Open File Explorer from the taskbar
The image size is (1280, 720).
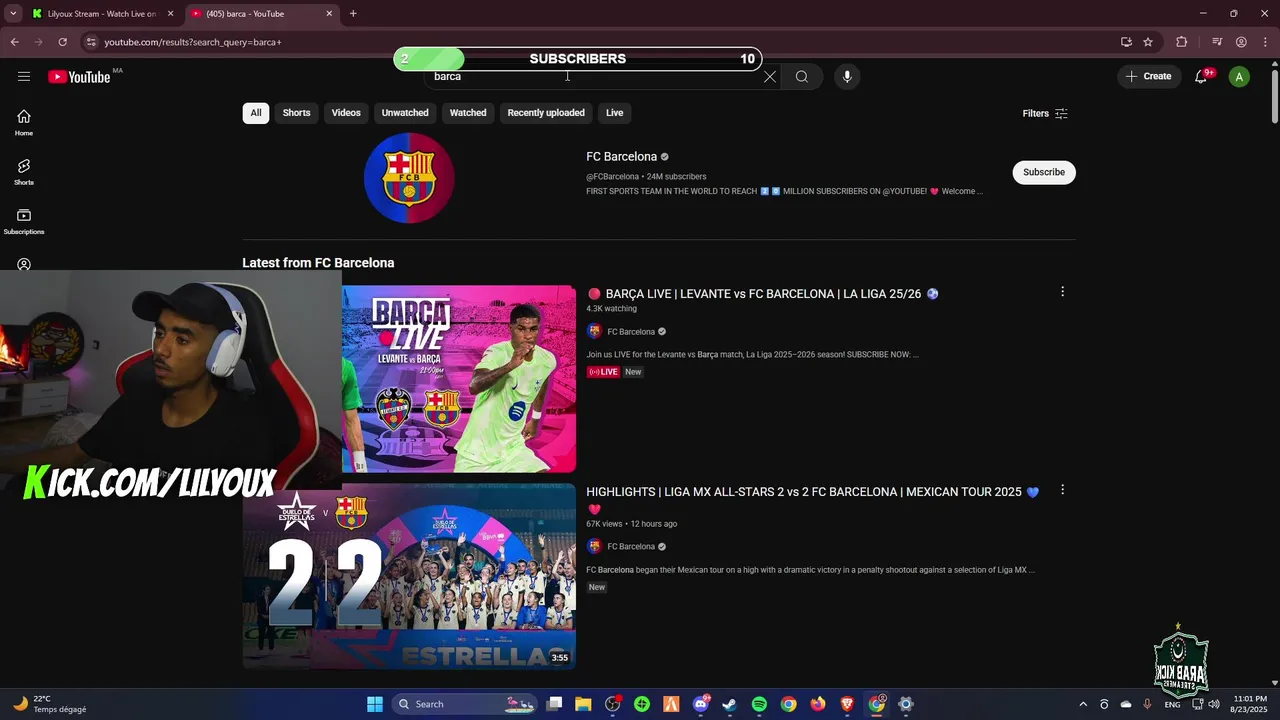click(x=583, y=704)
